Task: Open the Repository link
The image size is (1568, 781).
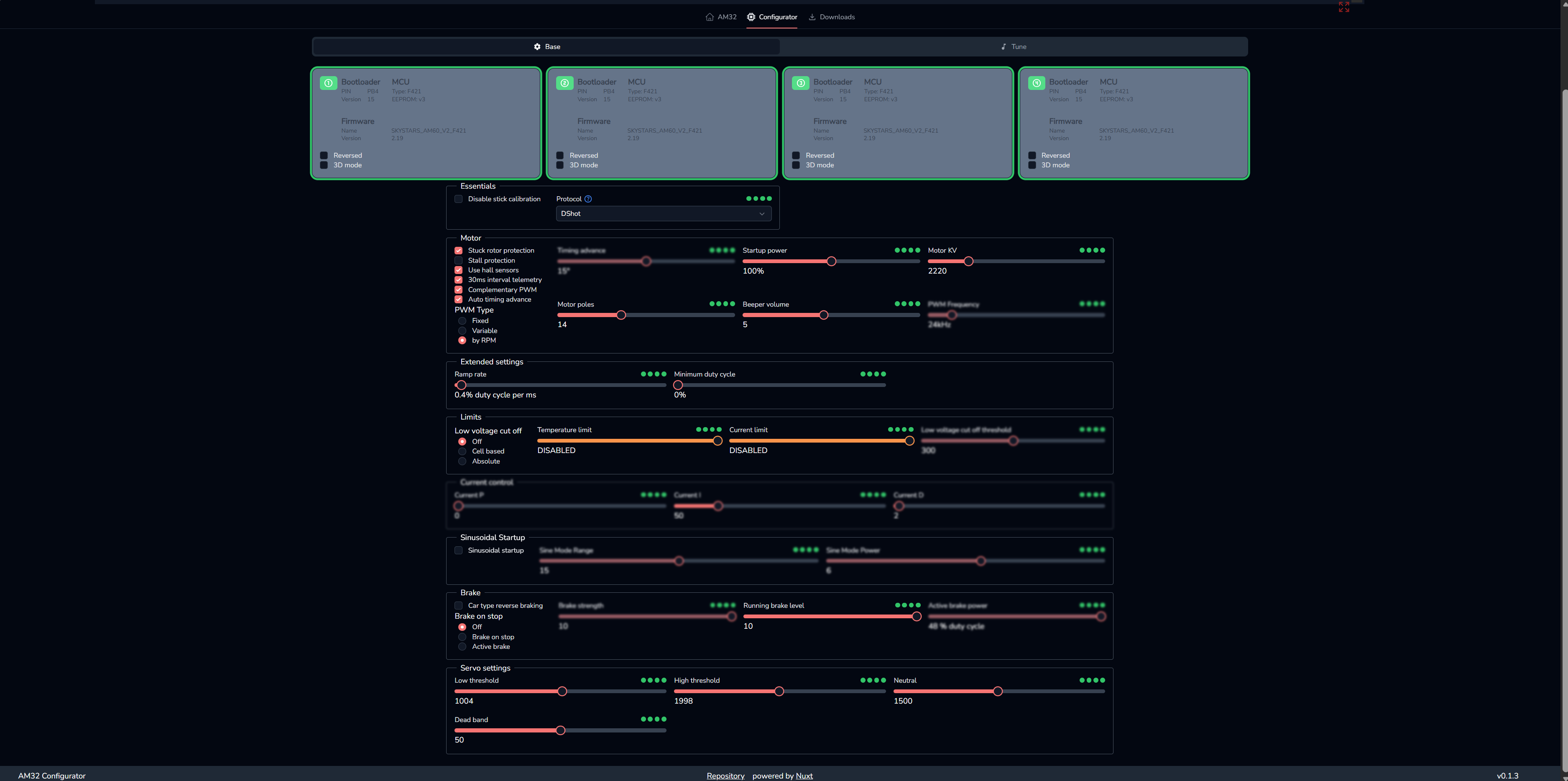Action: (725, 776)
